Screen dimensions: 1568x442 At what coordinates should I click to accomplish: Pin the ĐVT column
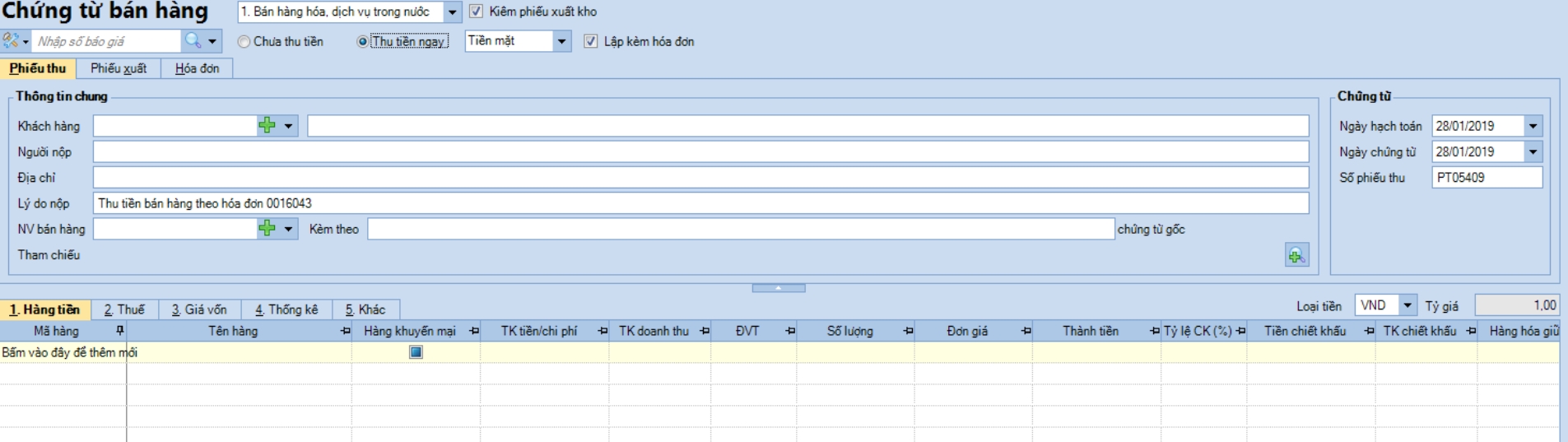pos(790,331)
